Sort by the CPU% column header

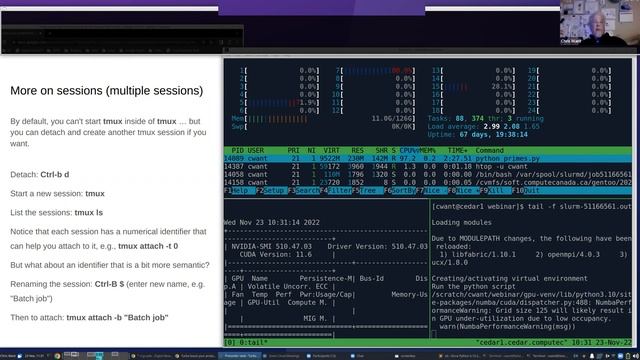tap(409, 151)
